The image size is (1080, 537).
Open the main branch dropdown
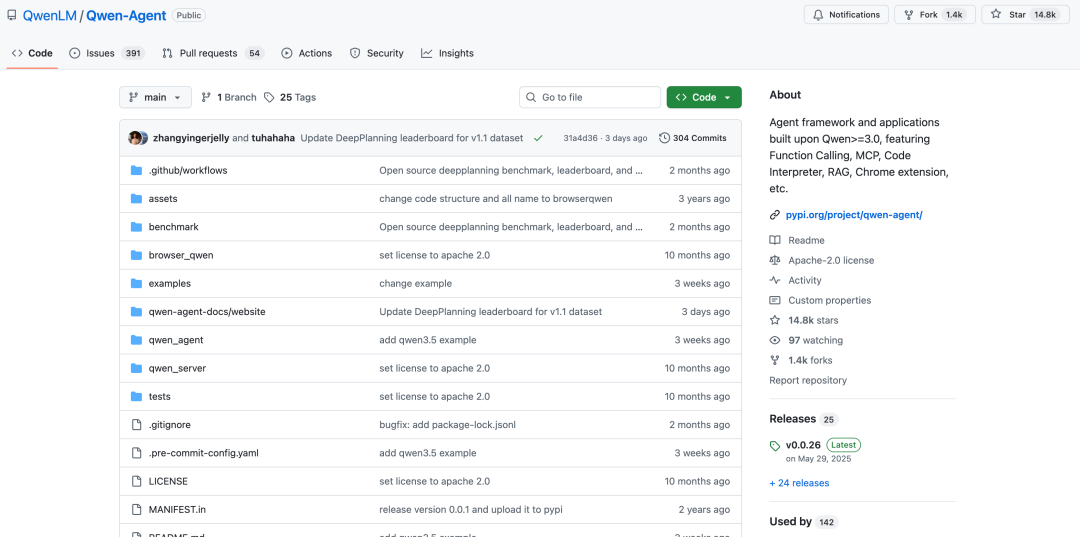click(155, 97)
